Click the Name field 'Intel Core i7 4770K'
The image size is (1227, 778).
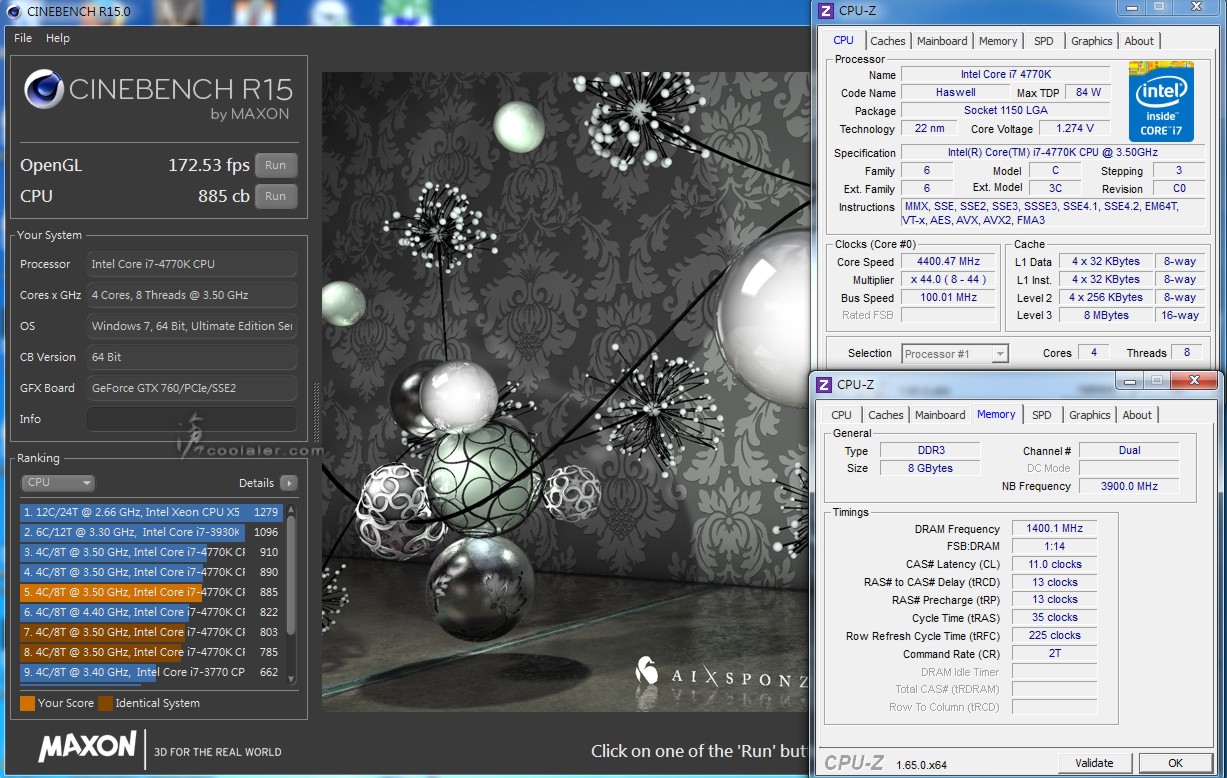coord(1005,75)
